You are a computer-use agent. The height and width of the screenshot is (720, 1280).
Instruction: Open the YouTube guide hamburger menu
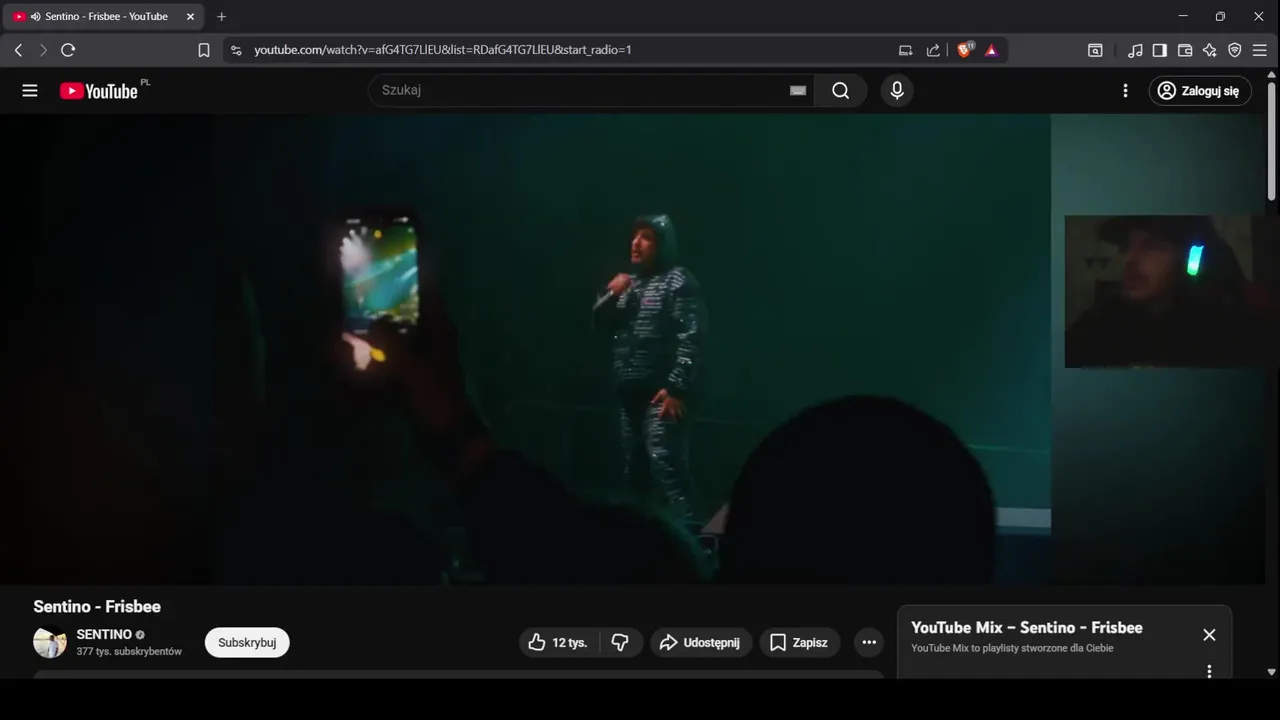pos(30,91)
